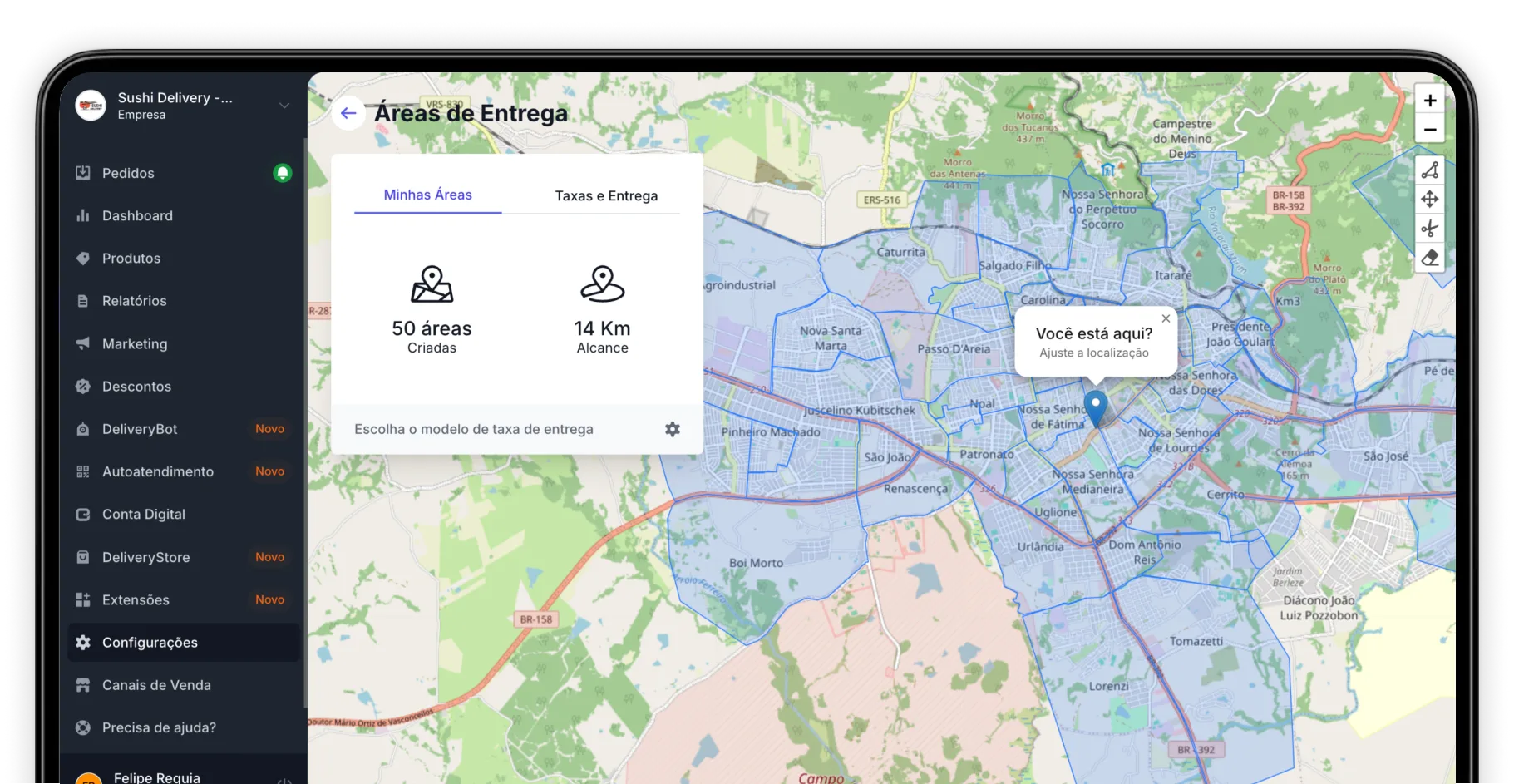Click the blue location pin marker
The height and width of the screenshot is (784, 1514).
point(1096,408)
